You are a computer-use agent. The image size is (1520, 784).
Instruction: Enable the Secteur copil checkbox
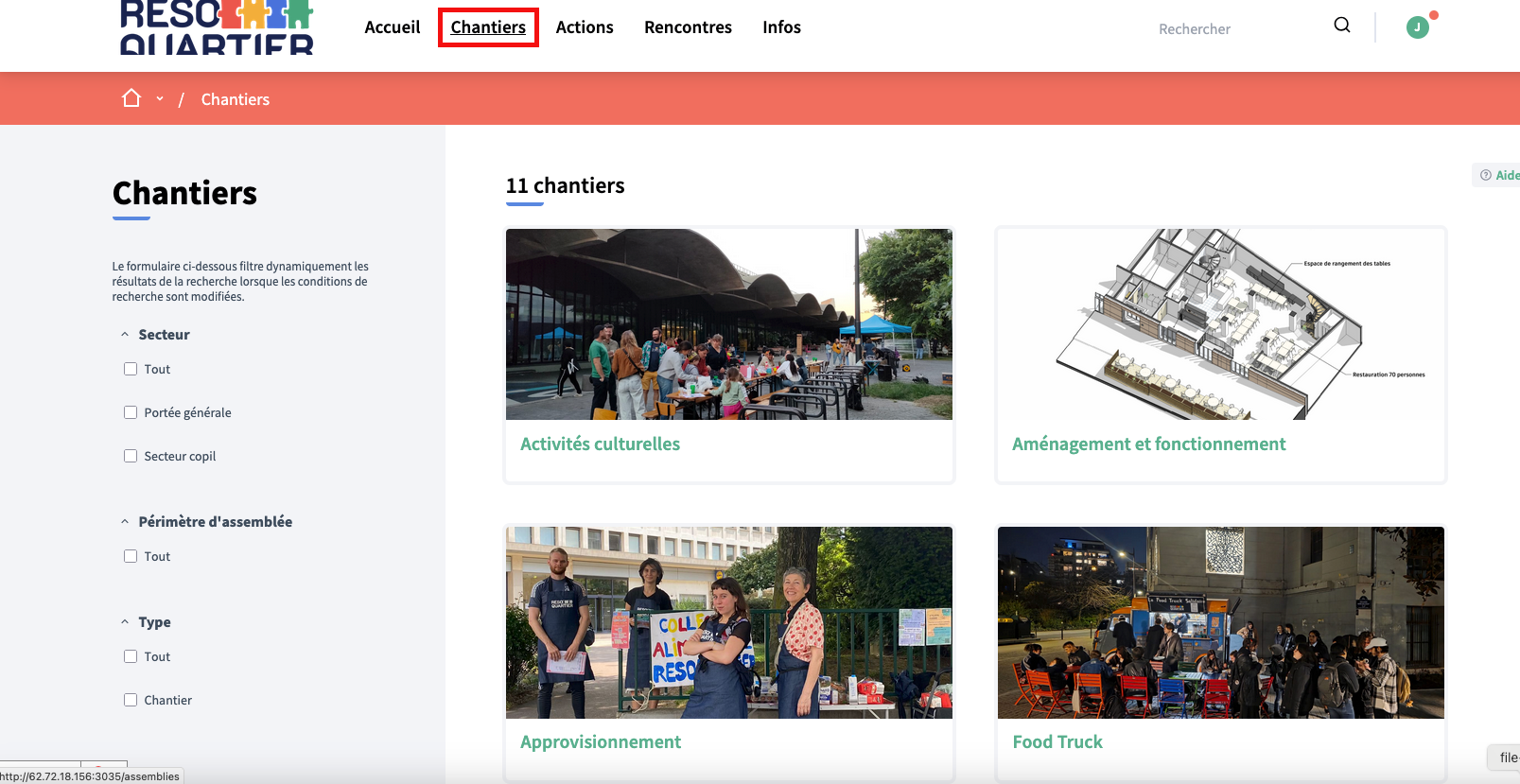point(131,456)
